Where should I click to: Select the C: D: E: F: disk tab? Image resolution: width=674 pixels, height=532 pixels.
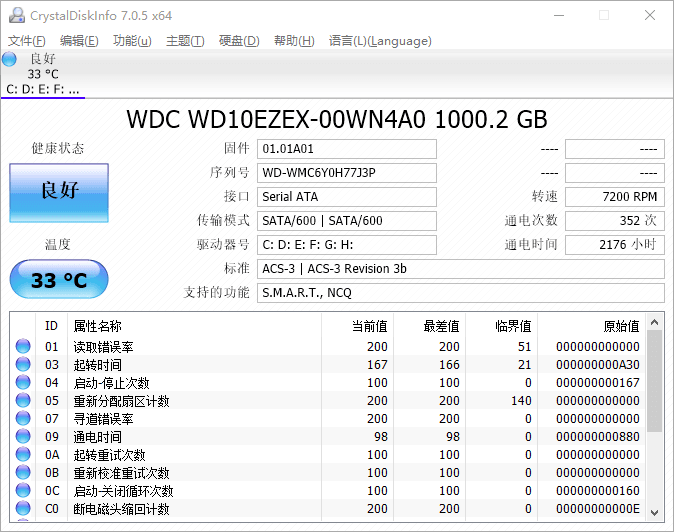tap(43, 89)
